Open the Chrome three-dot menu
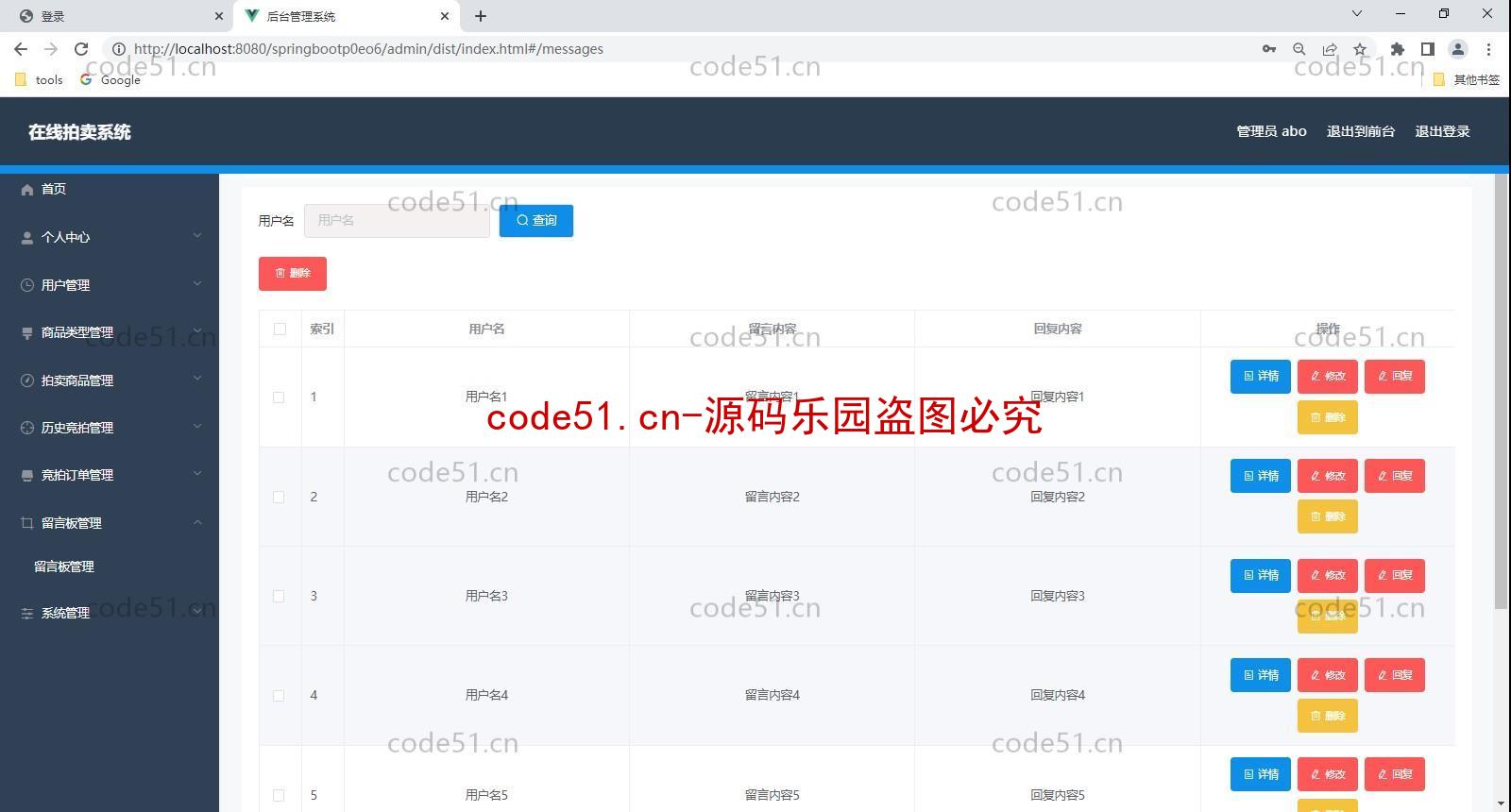The image size is (1511, 812). 1488,49
